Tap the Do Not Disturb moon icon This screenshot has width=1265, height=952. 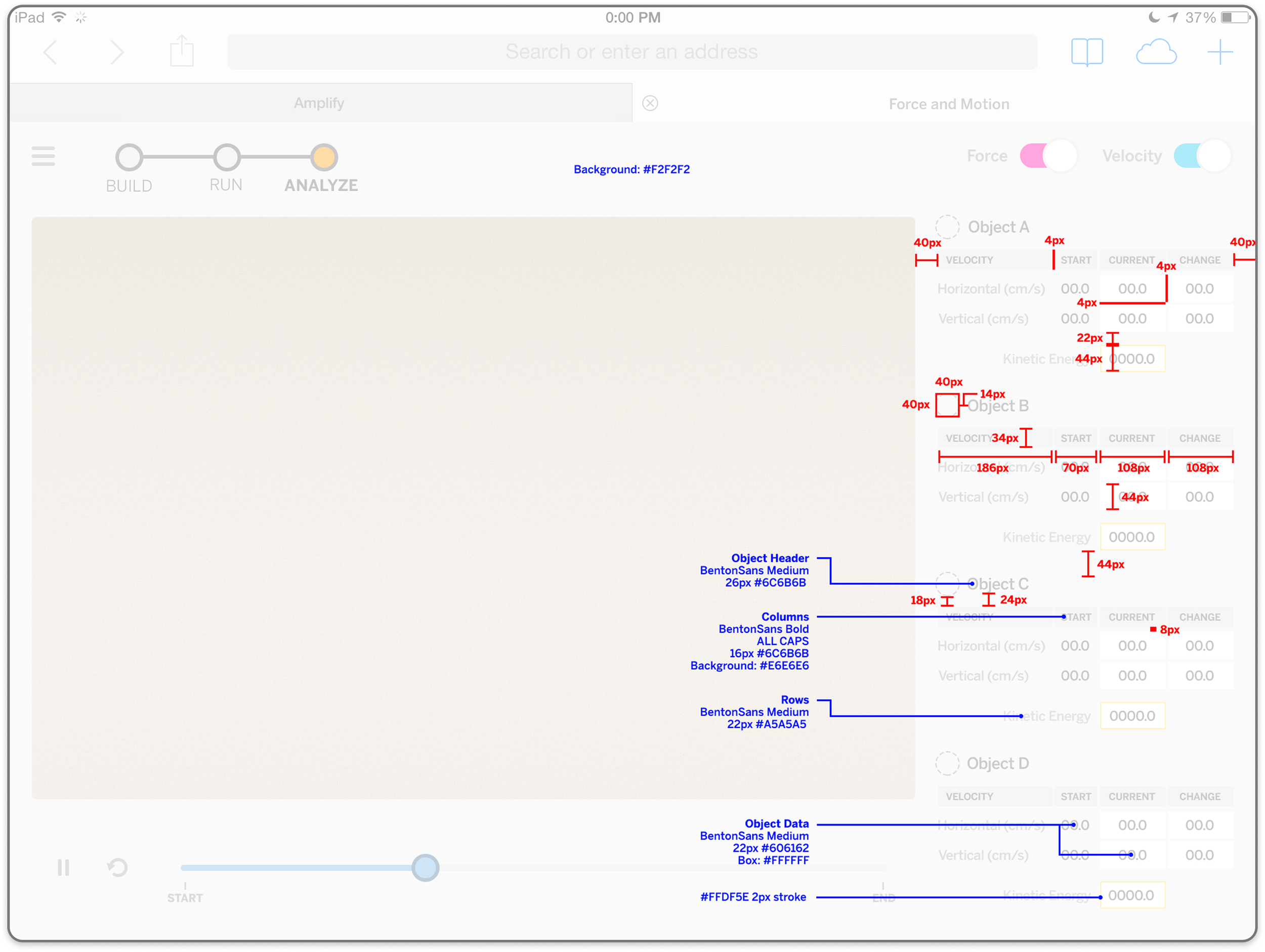pyautogui.click(x=1154, y=18)
